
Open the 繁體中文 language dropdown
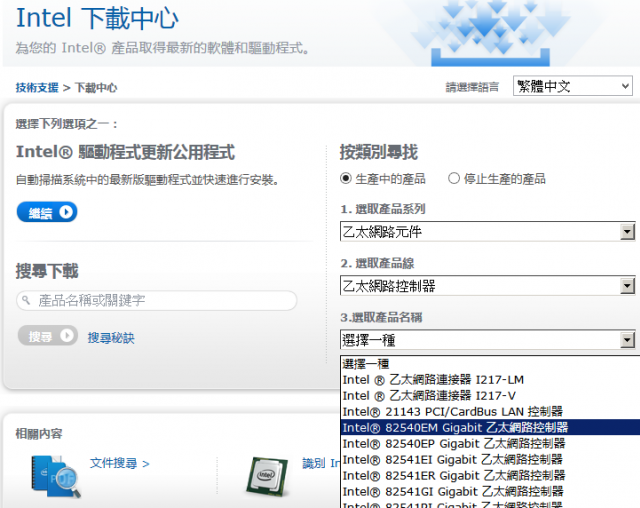point(573,86)
